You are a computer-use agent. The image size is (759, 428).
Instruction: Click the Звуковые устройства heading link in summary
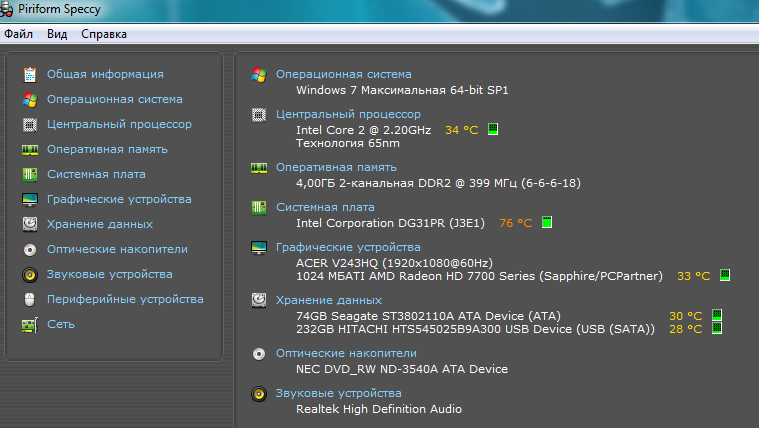point(338,393)
